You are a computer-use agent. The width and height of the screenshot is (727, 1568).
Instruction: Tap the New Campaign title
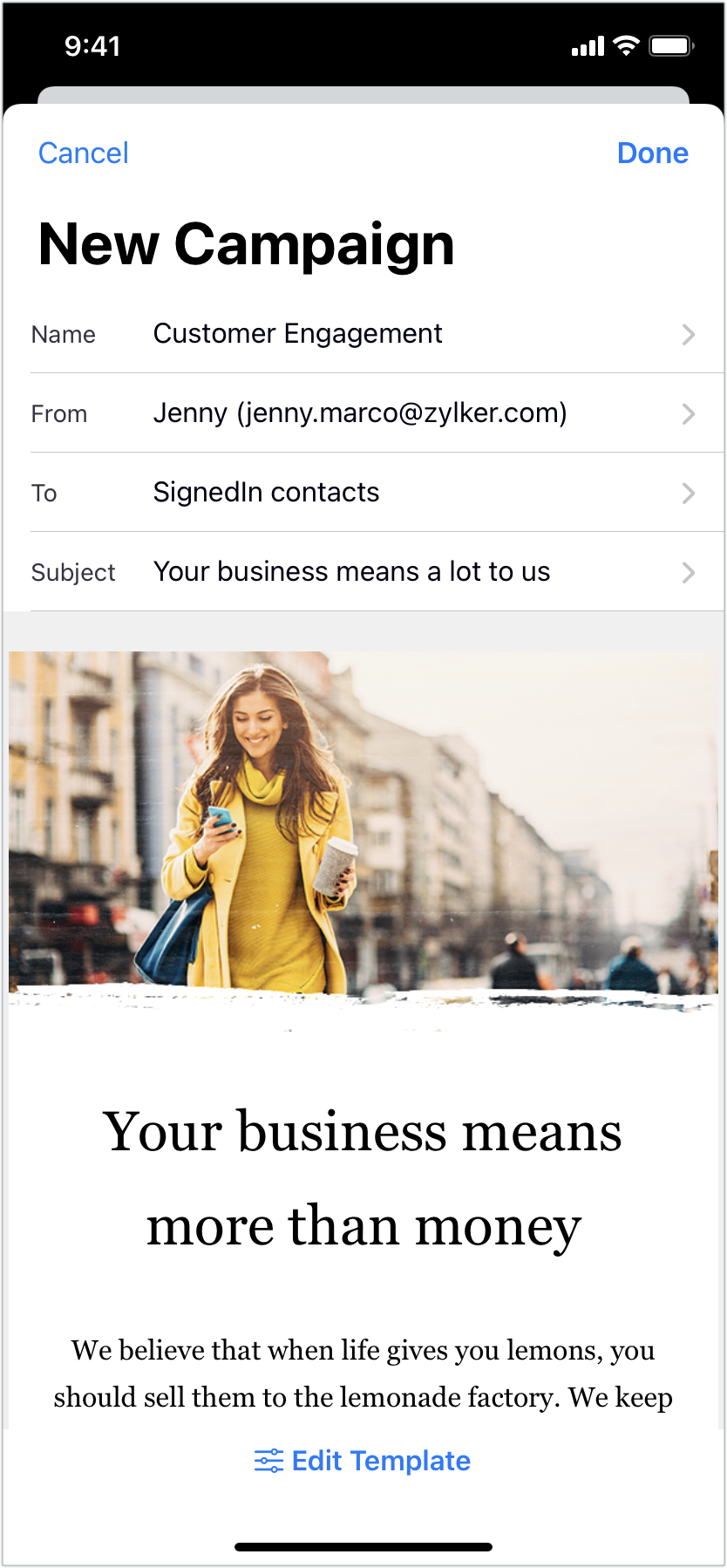tap(247, 245)
